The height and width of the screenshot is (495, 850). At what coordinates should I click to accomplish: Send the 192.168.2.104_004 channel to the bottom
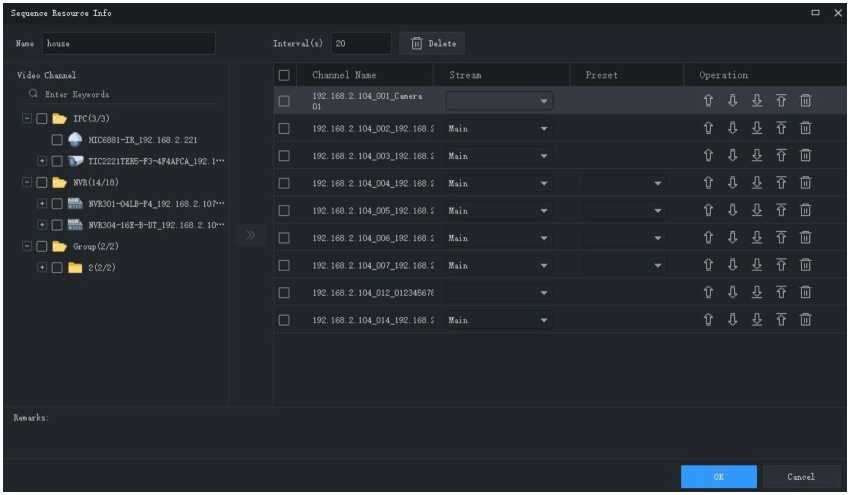tap(756, 184)
